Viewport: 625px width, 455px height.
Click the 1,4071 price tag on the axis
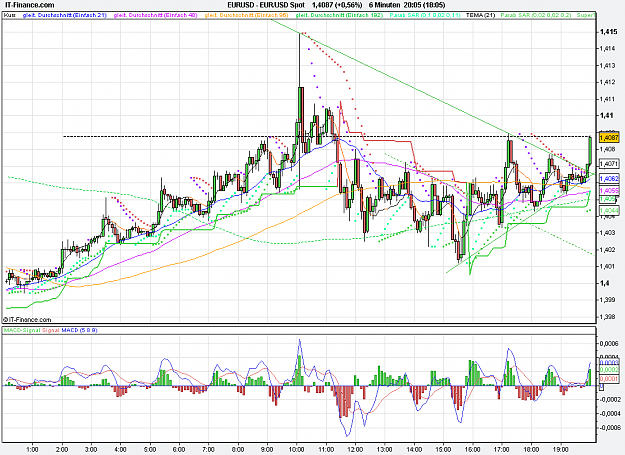tap(609, 164)
